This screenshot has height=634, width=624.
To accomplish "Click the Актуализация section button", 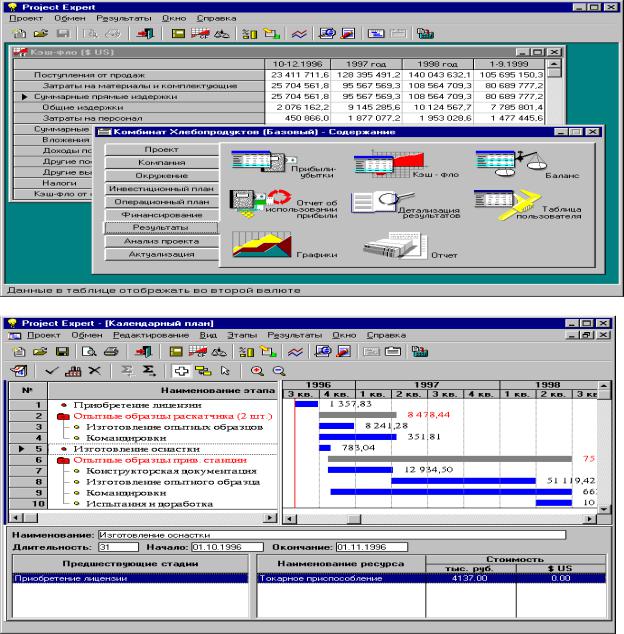I will (161, 254).
